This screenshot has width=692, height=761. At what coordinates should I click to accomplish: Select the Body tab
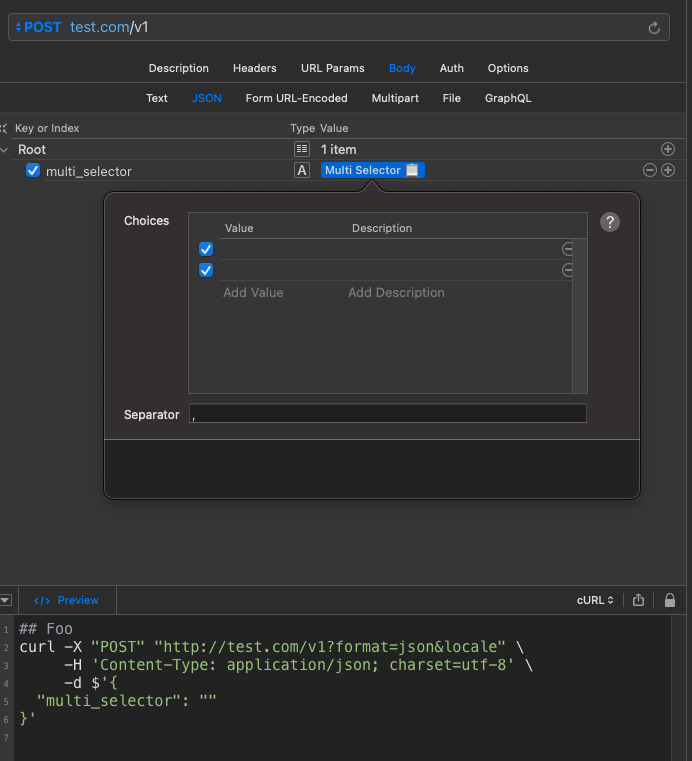402,68
